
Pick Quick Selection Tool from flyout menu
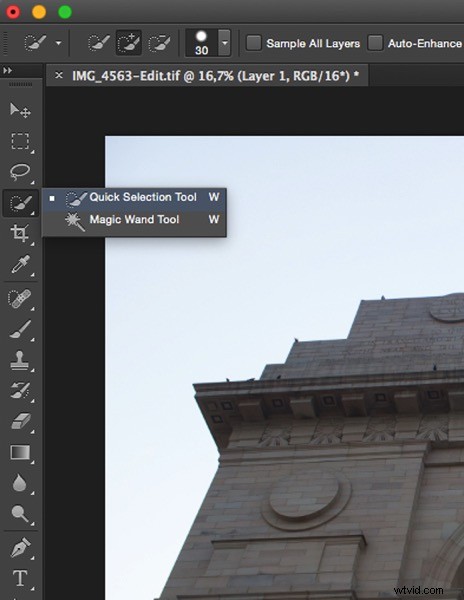pyautogui.click(x=134, y=198)
